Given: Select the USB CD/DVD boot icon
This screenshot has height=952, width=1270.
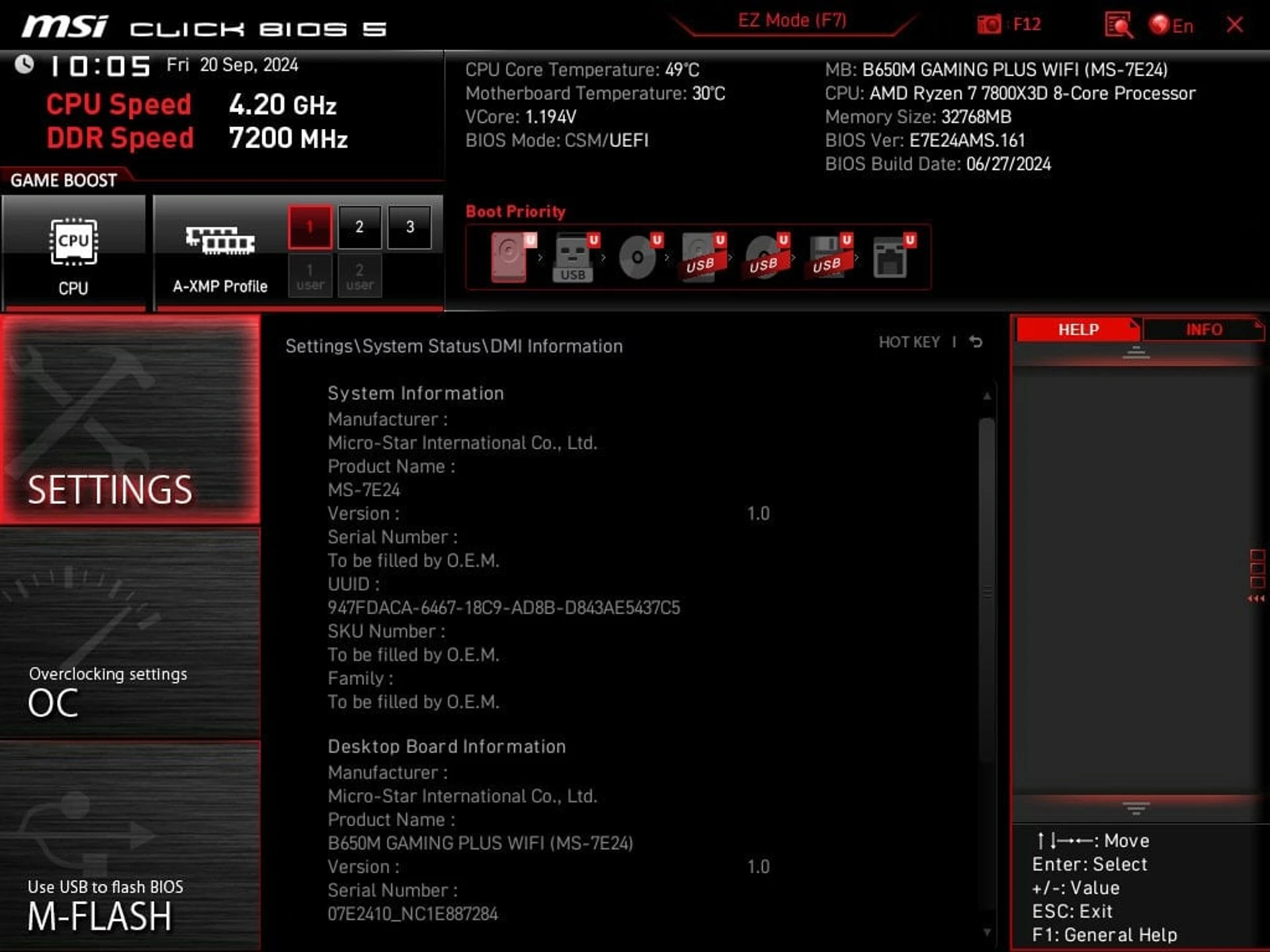Looking at the screenshot, I should click(x=766, y=257).
